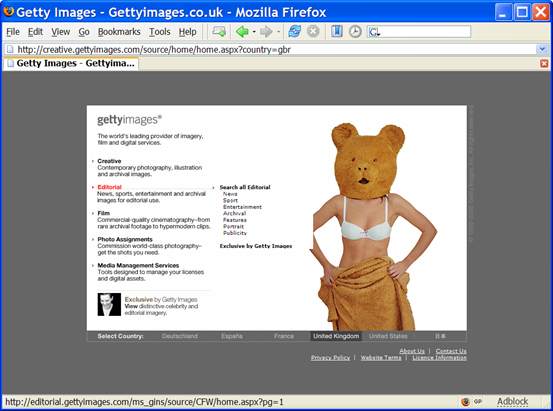
Task: Click the new message toolbar icon
Action: tap(219, 32)
